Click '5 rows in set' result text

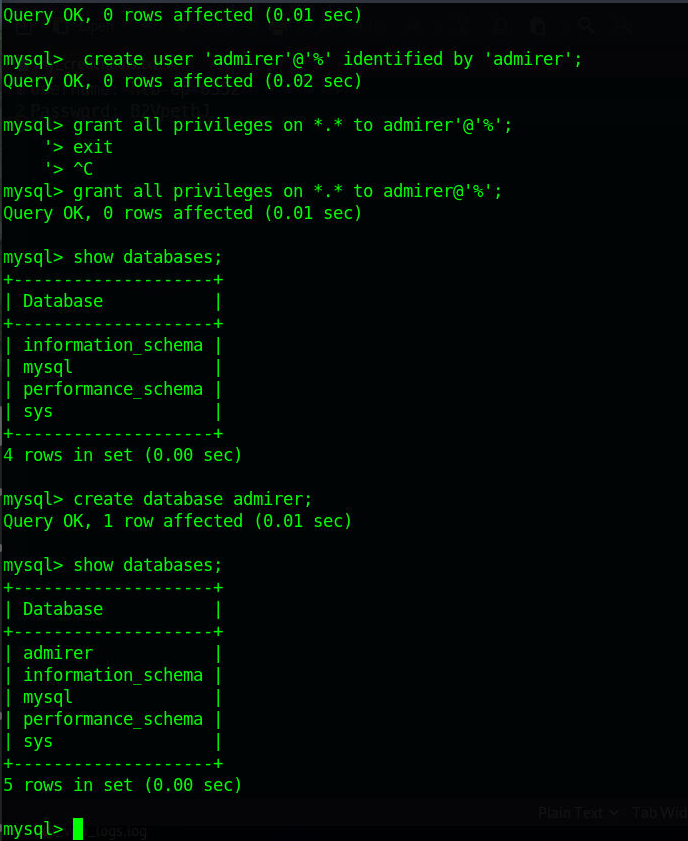[x=122, y=785]
